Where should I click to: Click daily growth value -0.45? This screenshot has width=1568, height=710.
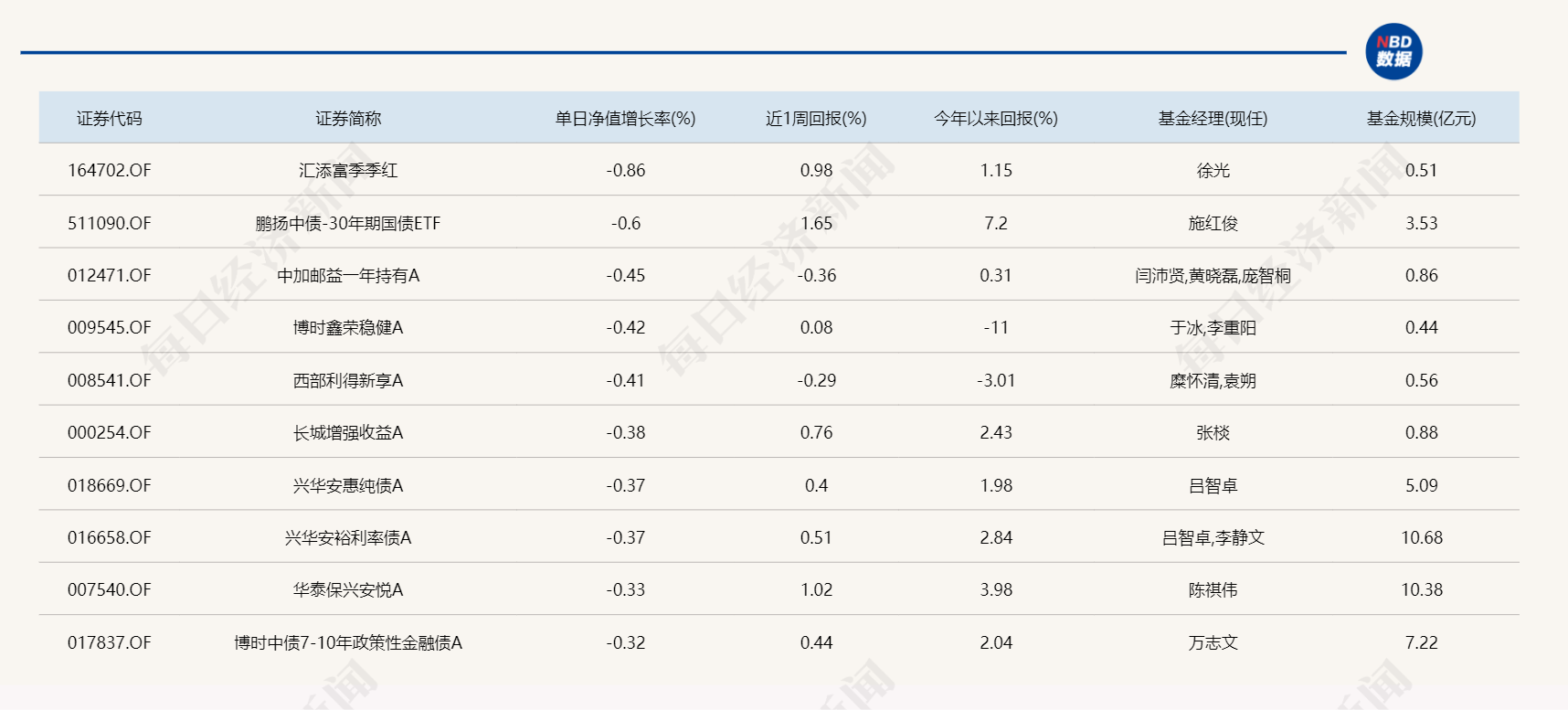[626, 275]
